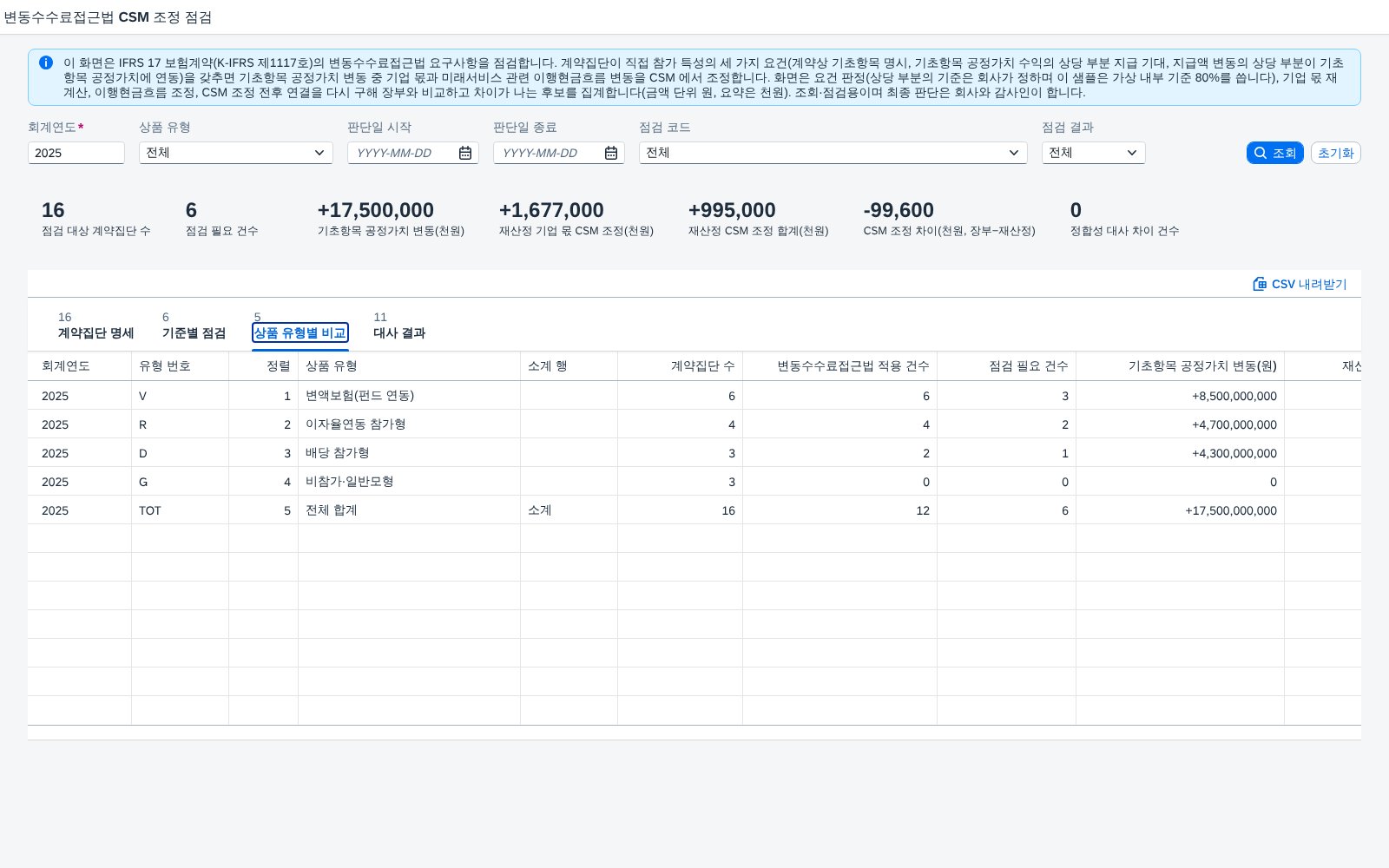The width and height of the screenshot is (1389, 868).
Task: Click the TOT 유형 번호 cell
Action: pos(181,510)
